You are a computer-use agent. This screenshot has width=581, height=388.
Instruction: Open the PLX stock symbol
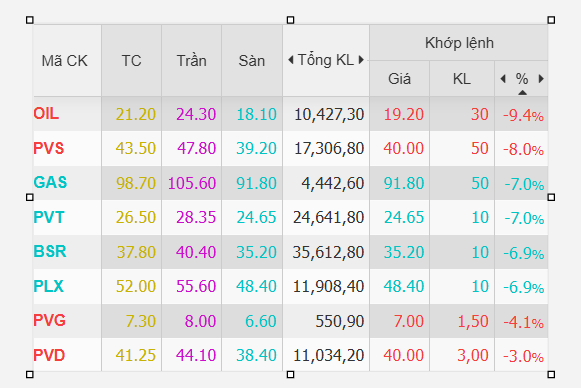click(49, 286)
